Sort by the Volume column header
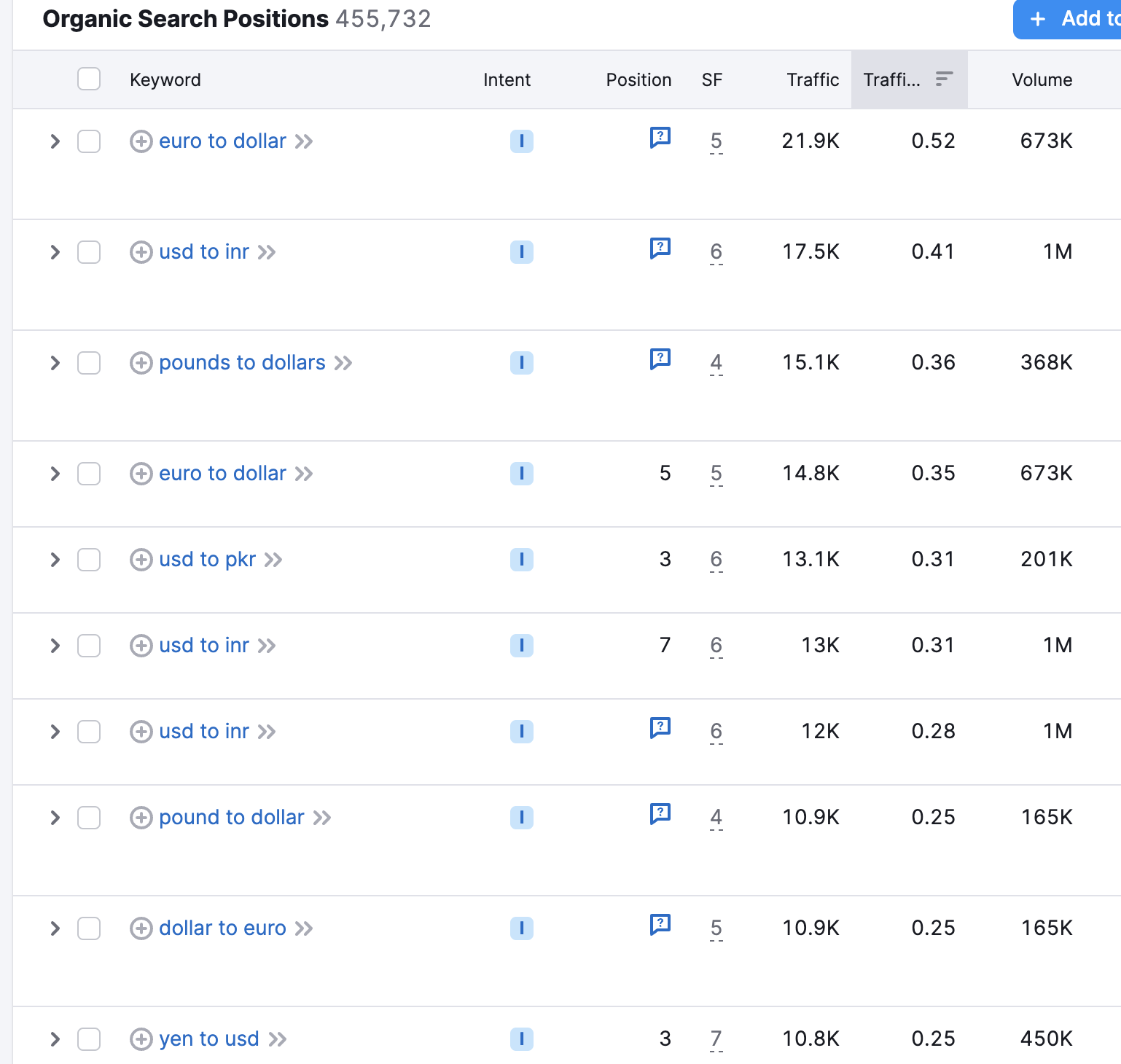Screen dimensions: 1121x1064 point(1041,79)
